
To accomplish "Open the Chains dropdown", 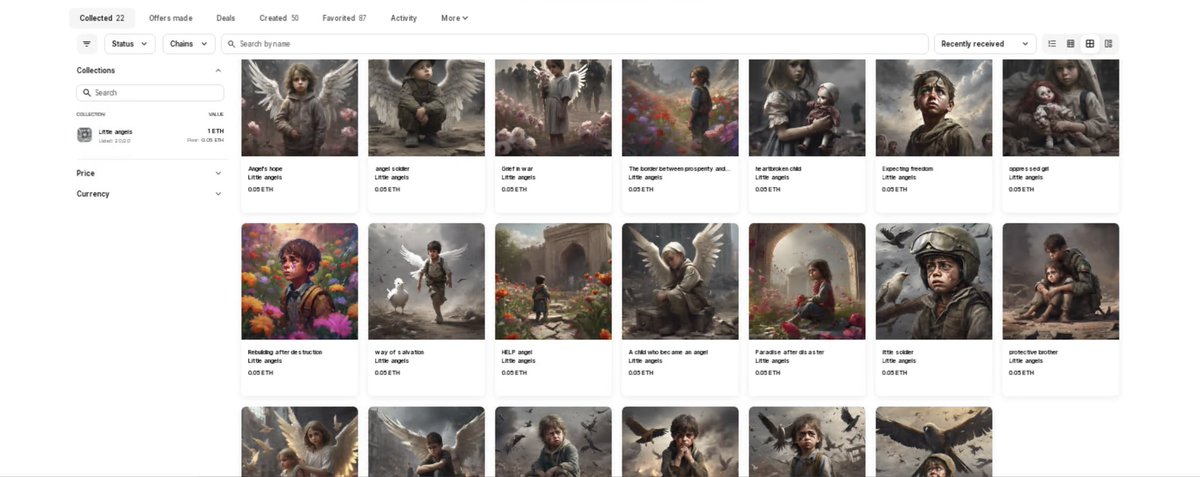I will (x=189, y=44).
